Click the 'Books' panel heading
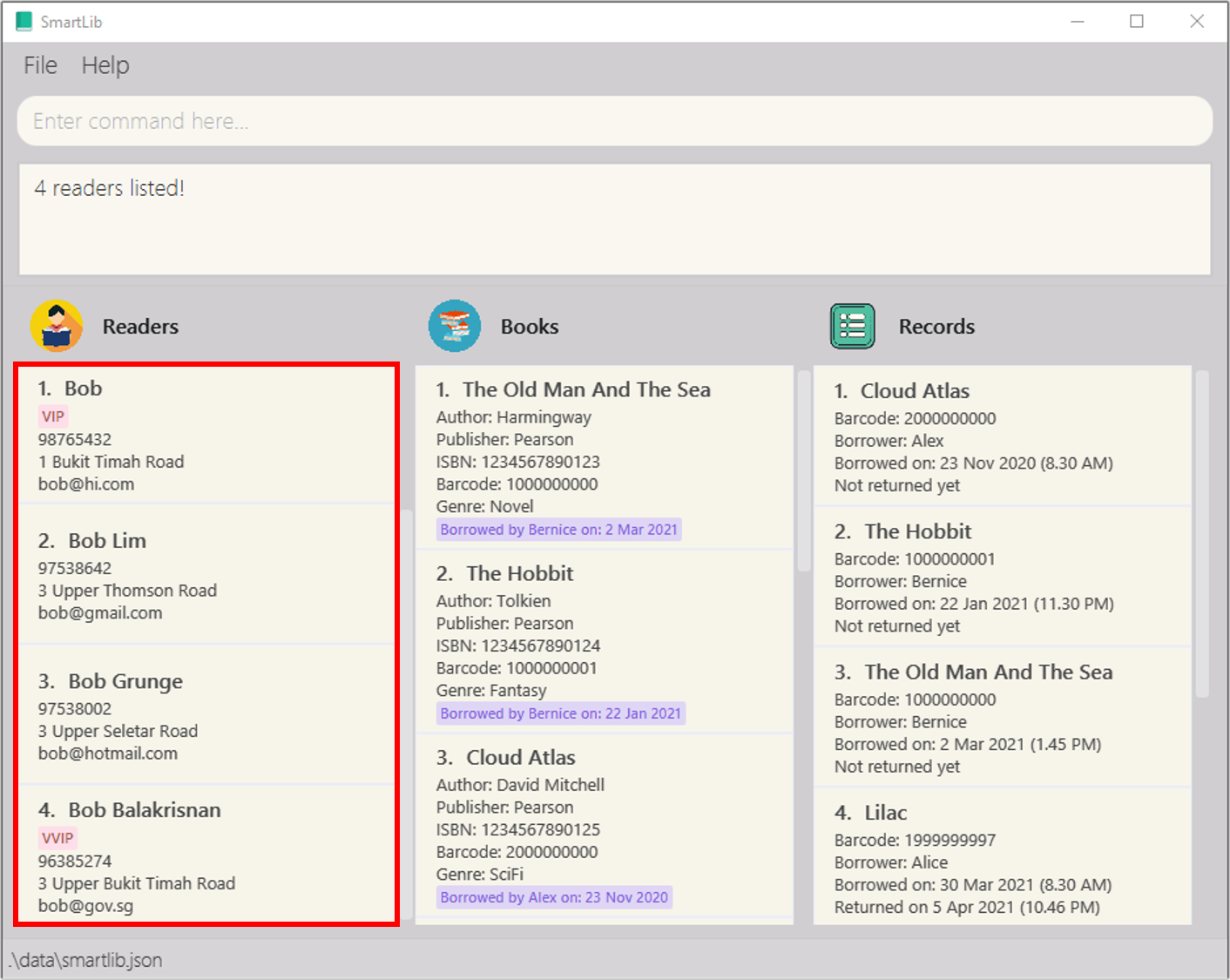Viewport: 1230px width, 980px height. point(530,327)
